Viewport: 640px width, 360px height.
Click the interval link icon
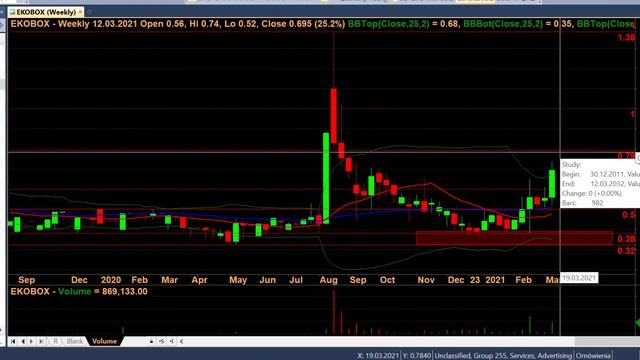click(171, 341)
